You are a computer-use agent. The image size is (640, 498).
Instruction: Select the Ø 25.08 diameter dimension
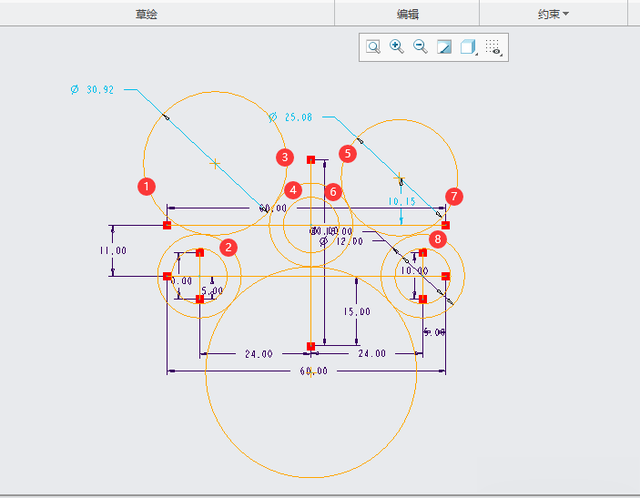(291, 118)
